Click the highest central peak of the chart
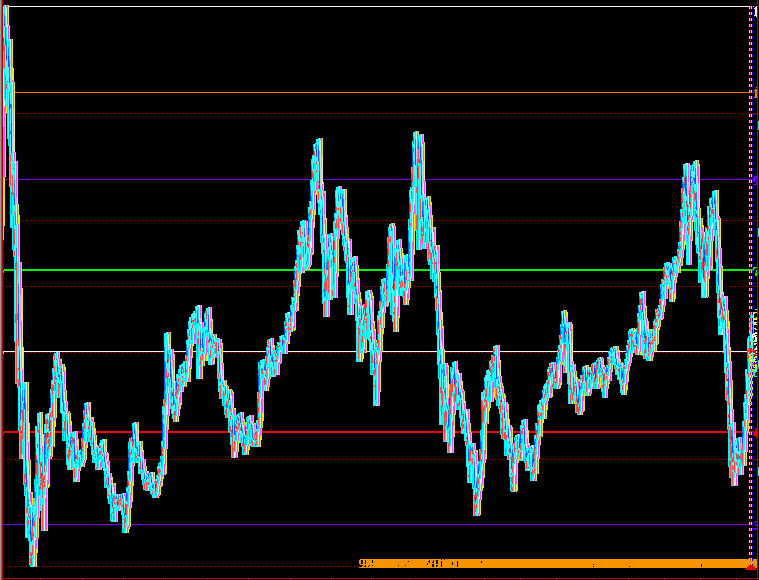The height and width of the screenshot is (580, 759). [417, 135]
